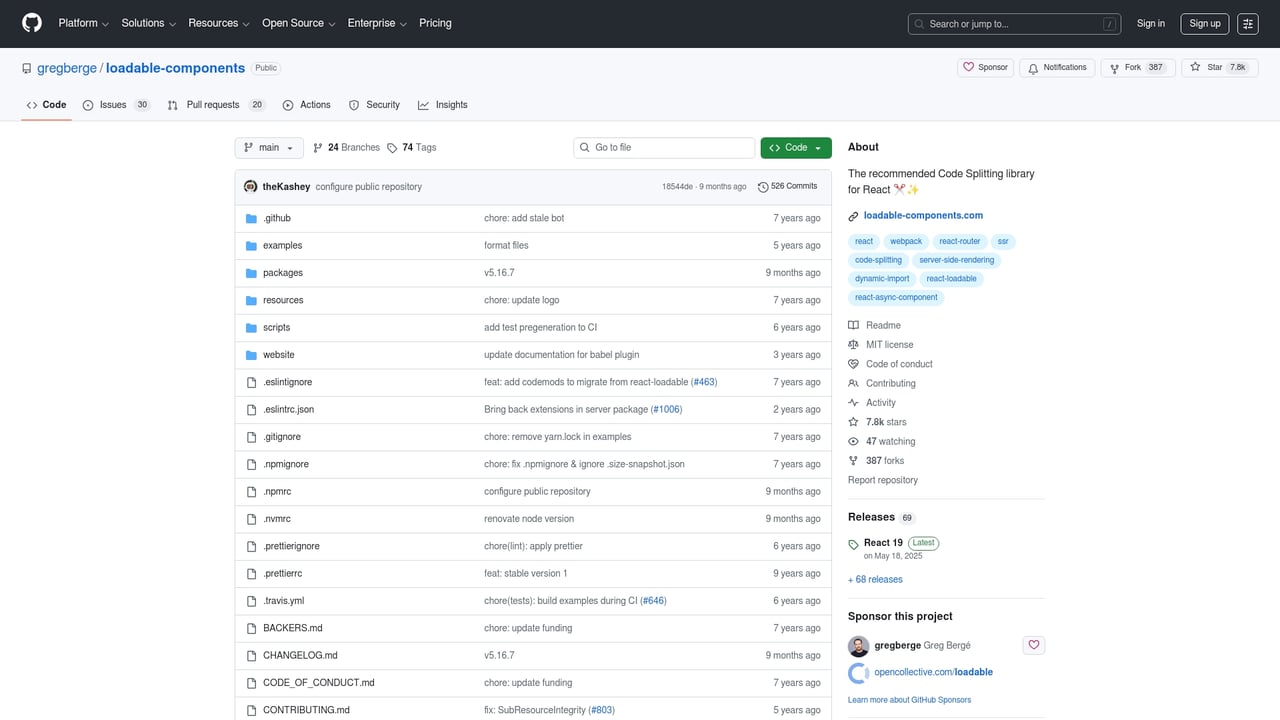1280x720 pixels.
Task: Open the main branch selector dropdown
Action: [x=268, y=147]
